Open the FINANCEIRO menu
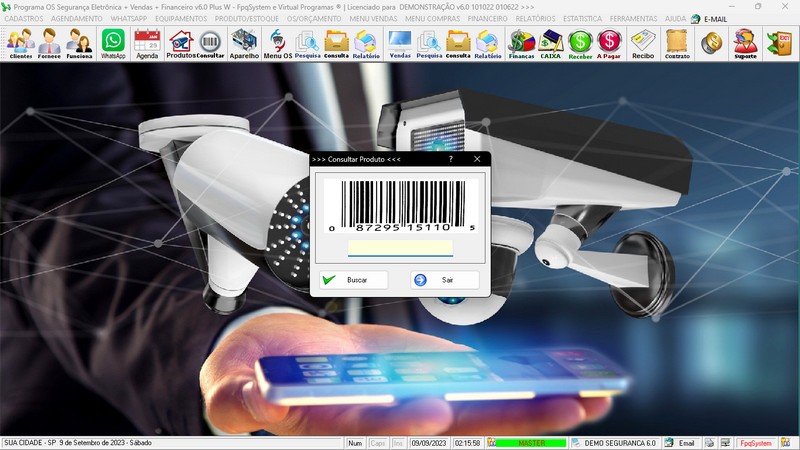The image size is (800, 450). click(x=487, y=19)
